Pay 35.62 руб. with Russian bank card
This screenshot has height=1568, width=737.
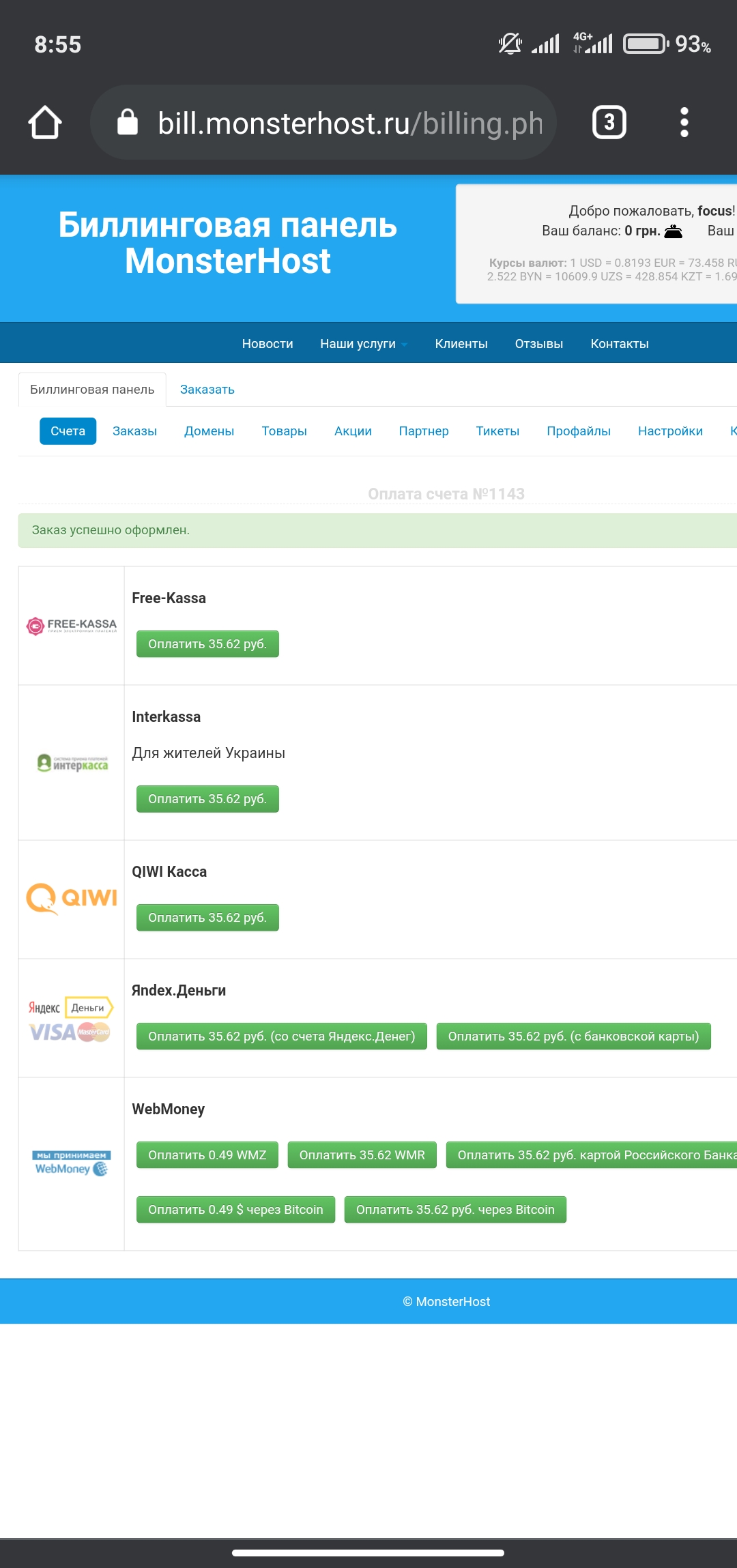click(592, 1155)
